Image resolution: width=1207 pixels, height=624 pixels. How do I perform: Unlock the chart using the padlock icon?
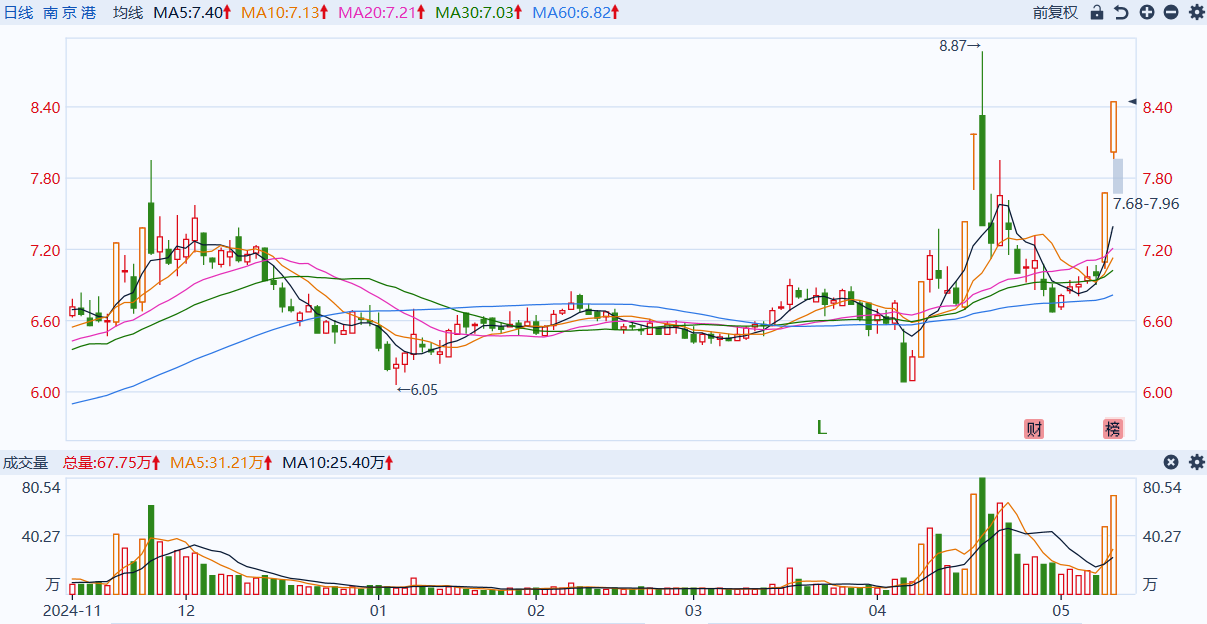[1097, 13]
